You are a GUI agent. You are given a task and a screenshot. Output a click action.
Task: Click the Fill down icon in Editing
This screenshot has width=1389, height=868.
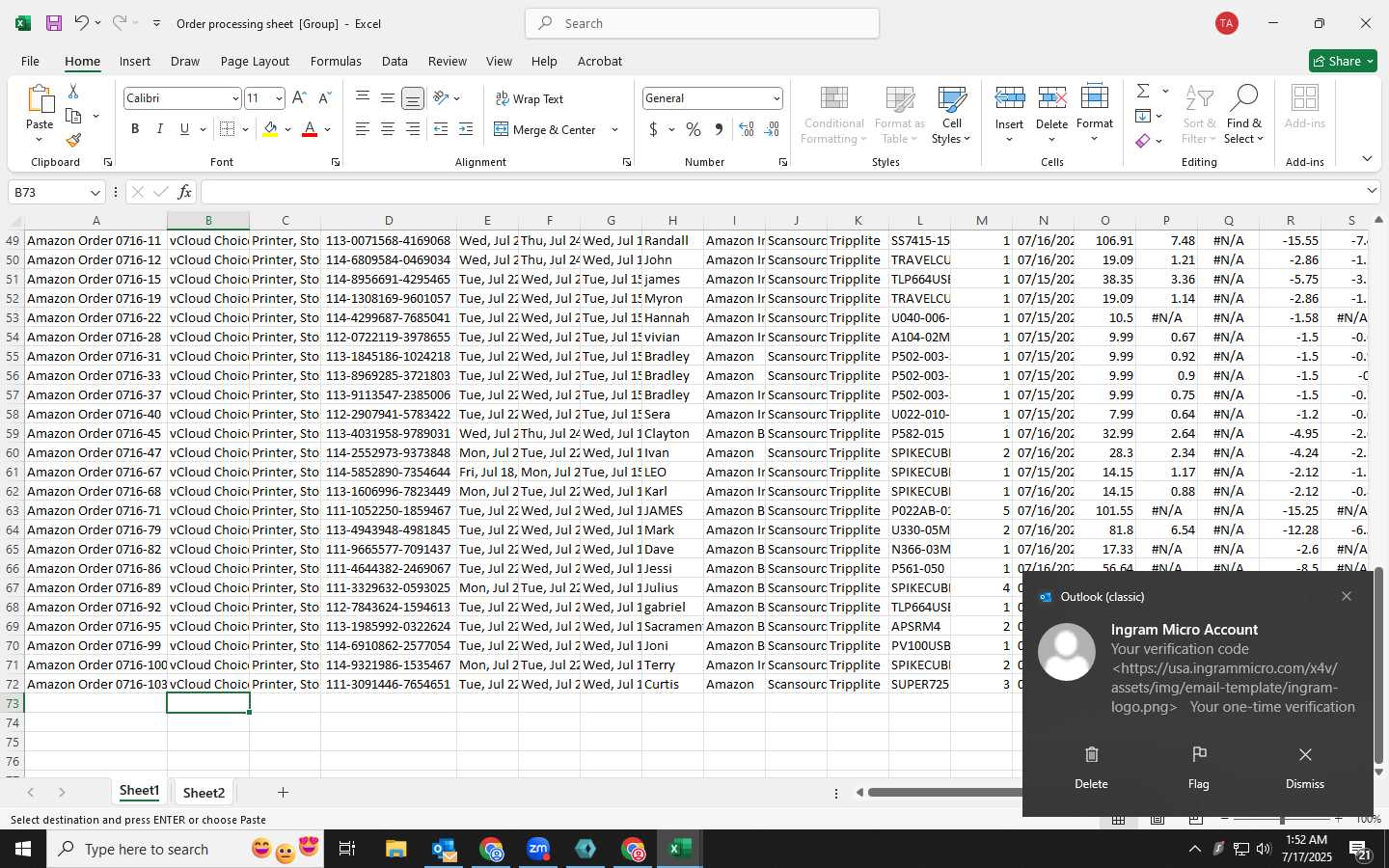click(x=1143, y=116)
